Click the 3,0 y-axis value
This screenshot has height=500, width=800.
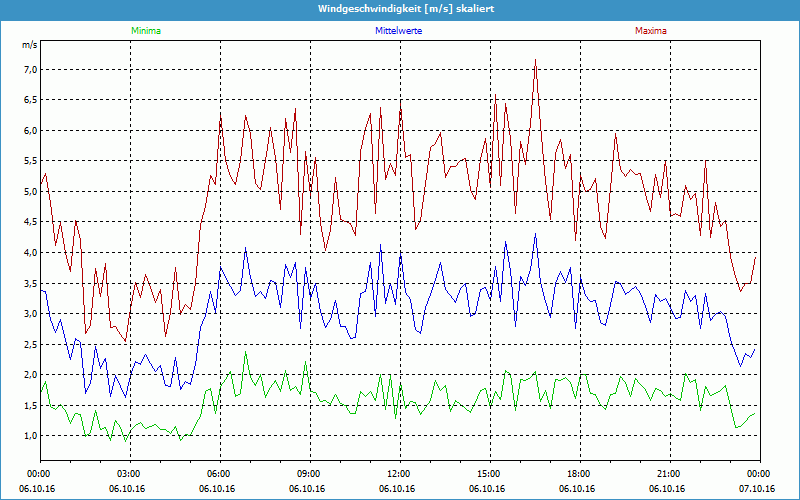pos(31,313)
